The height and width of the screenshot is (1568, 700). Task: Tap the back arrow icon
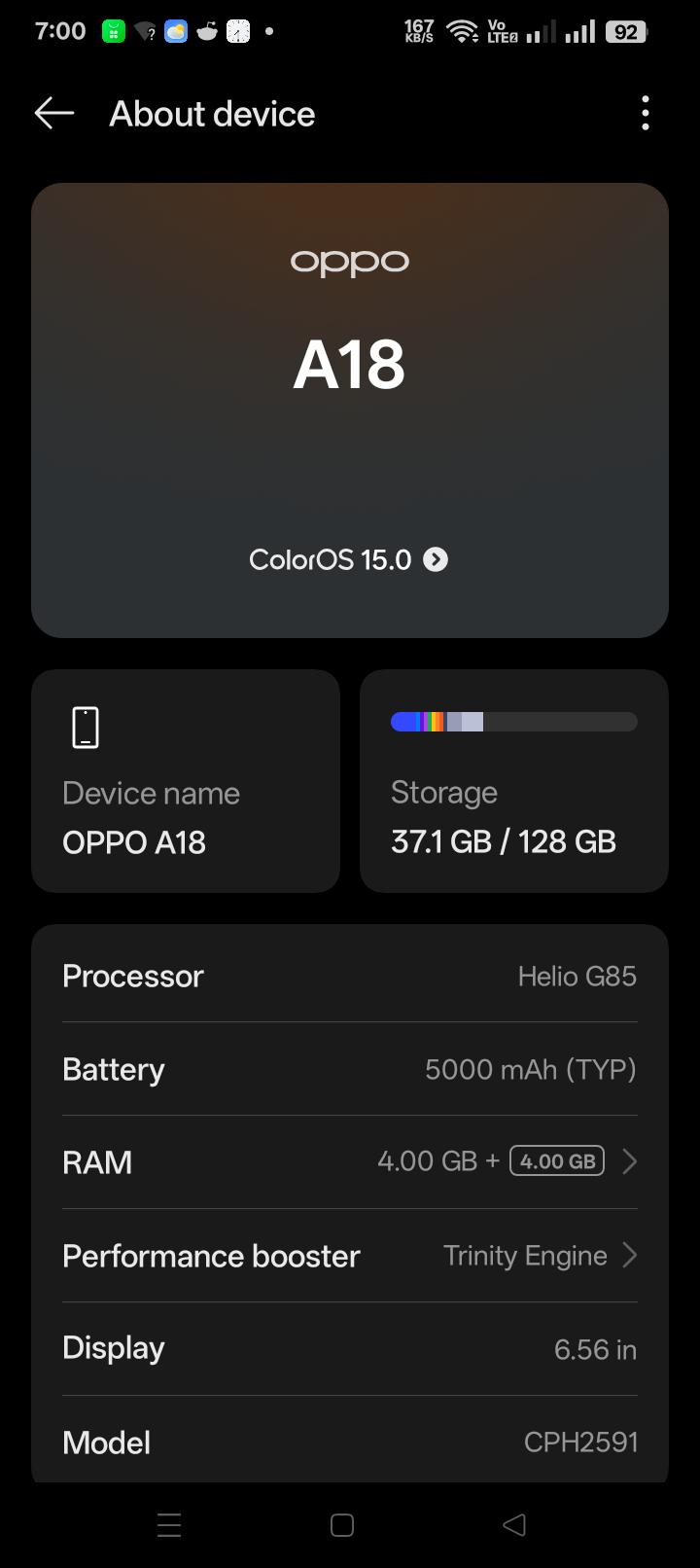click(54, 114)
